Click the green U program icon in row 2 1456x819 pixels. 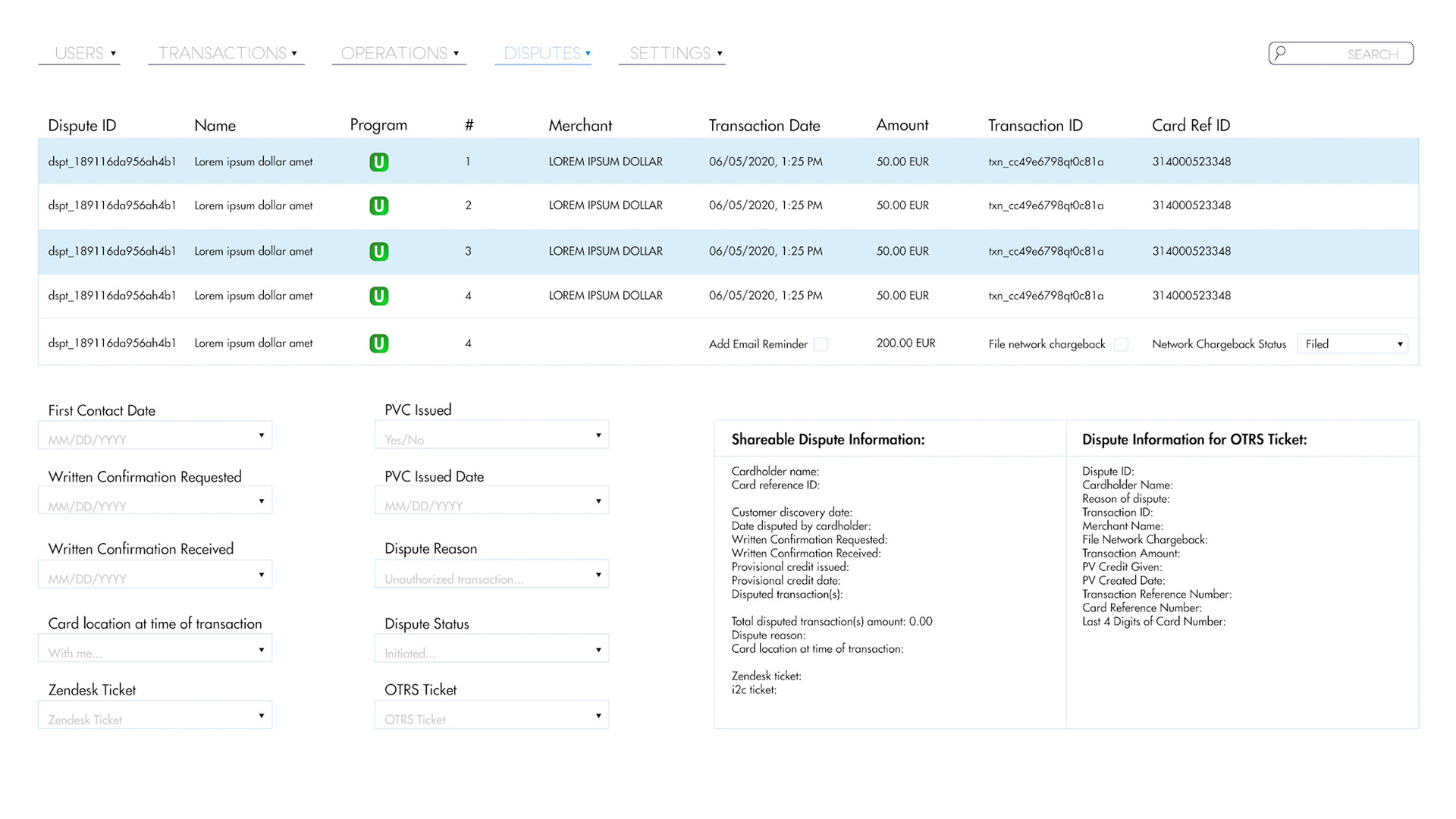pos(378,206)
